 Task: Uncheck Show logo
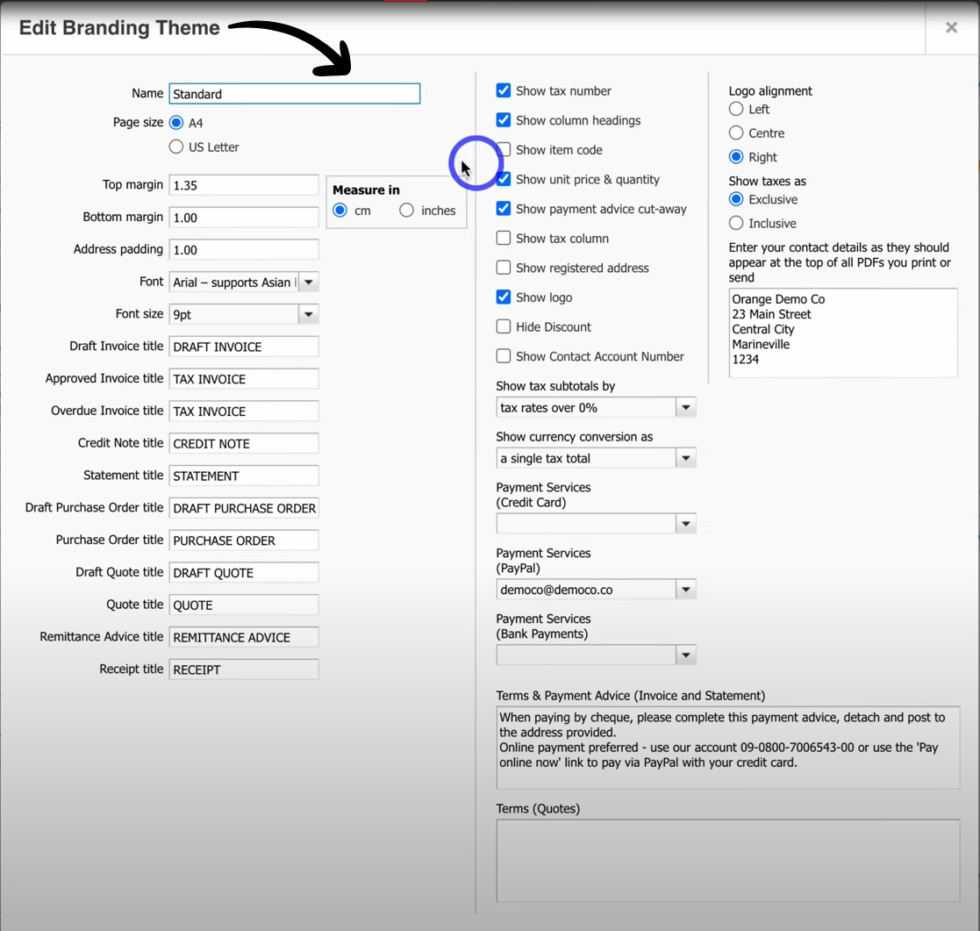click(x=503, y=297)
